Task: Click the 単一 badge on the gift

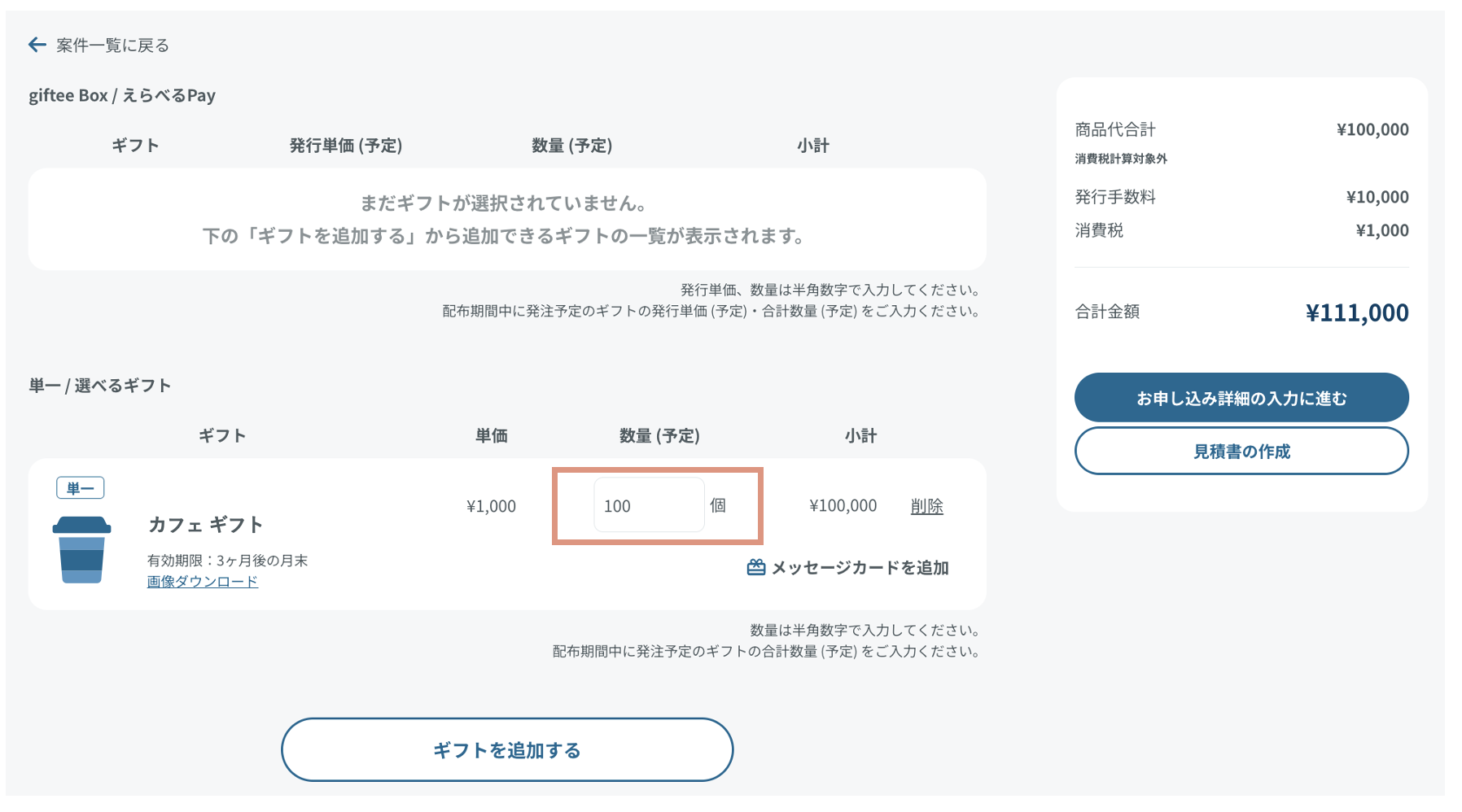Action: [x=80, y=488]
